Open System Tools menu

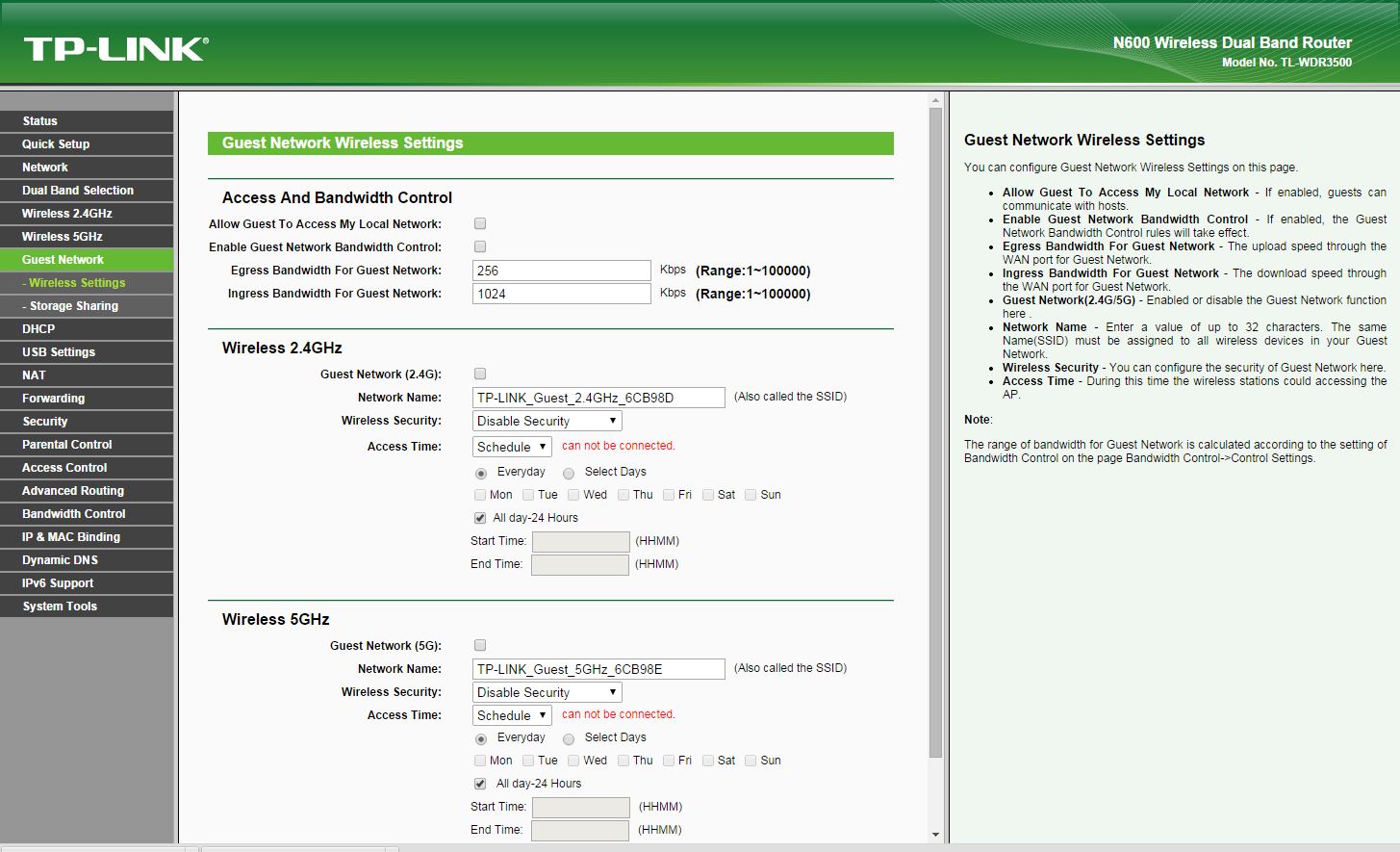click(x=87, y=607)
